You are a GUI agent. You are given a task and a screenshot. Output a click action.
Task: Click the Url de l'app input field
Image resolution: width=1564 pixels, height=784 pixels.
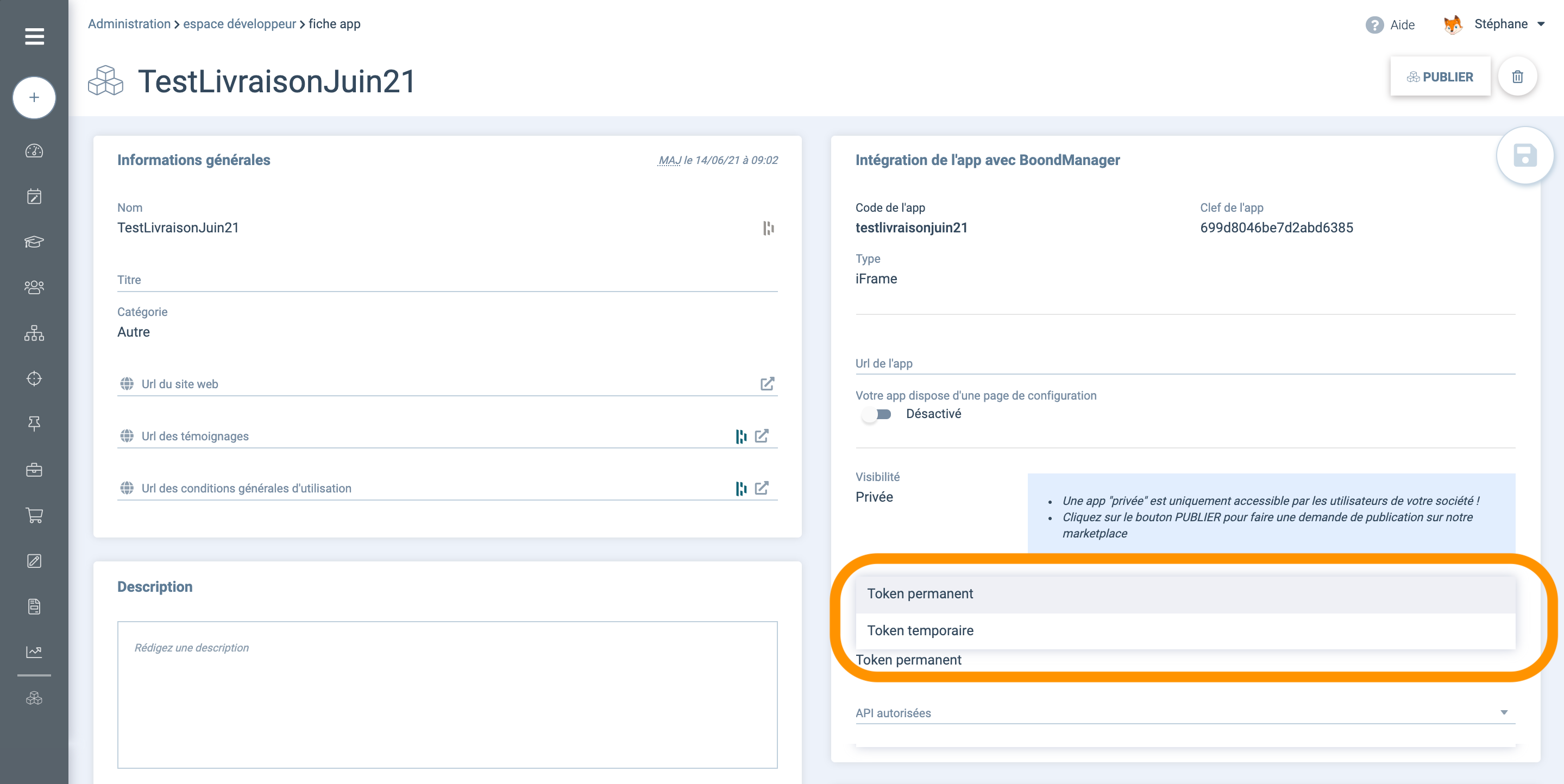(x=1185, y=363)
